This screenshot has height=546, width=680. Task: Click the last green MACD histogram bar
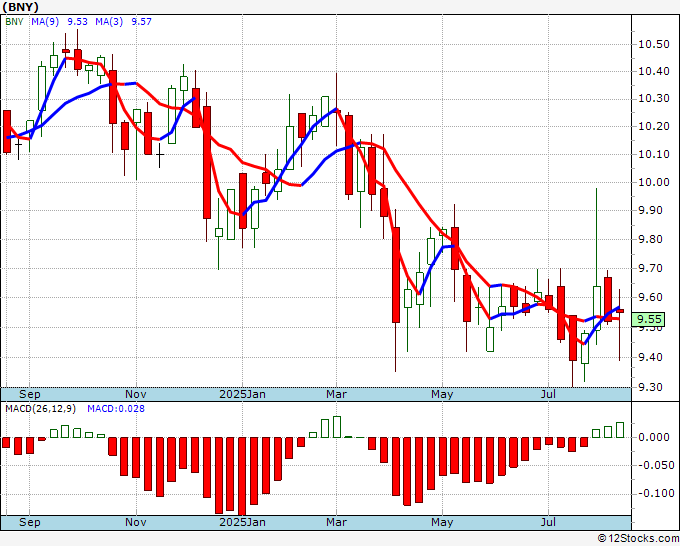click(x=620, y=430)
